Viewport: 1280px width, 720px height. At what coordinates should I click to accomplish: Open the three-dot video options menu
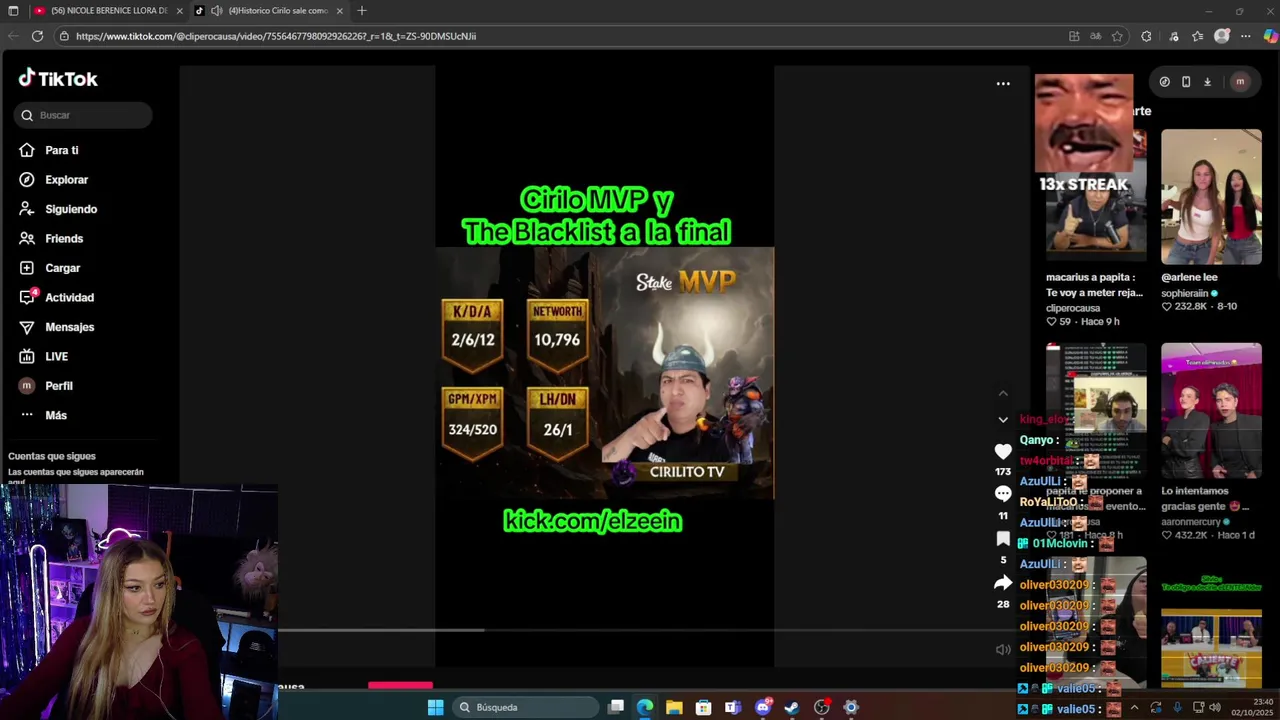(1003, 84)
